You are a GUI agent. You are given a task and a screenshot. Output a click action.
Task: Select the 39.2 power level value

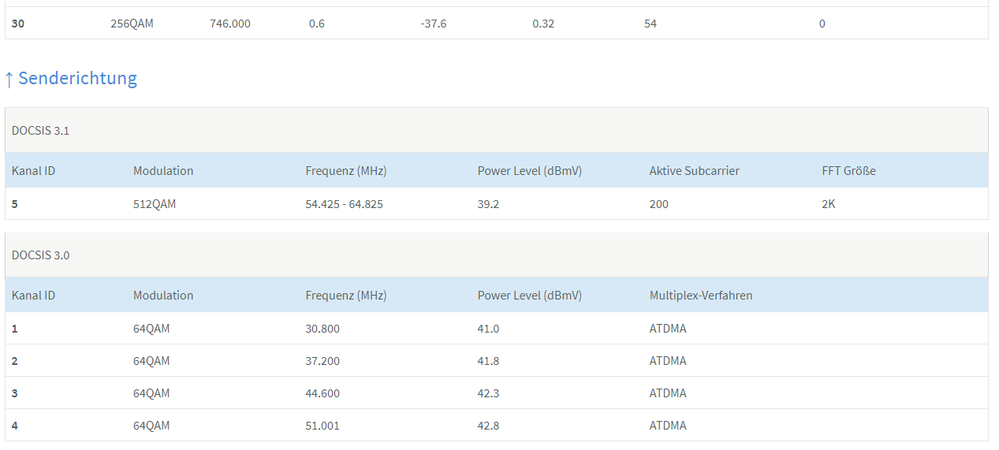tap(489, 204)
